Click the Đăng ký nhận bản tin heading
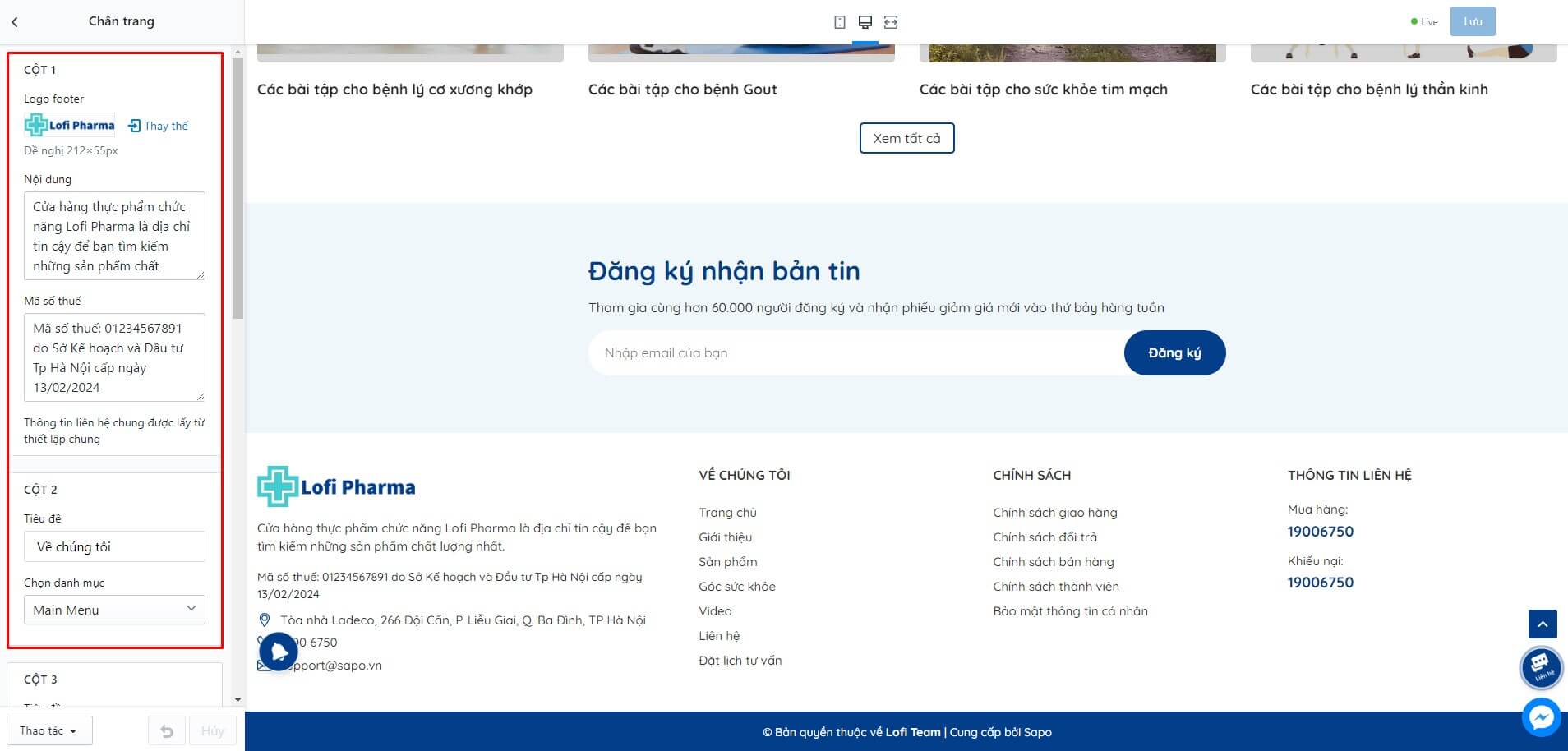The height and width of the screenshot is (751, 1568). point(724,271)
